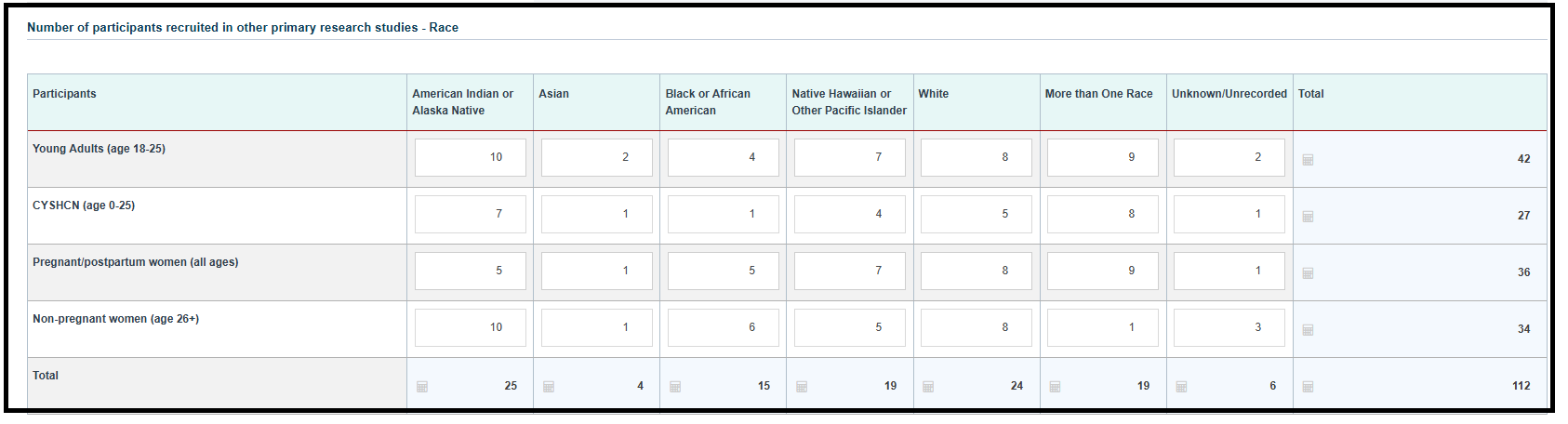1568x424 pixels.
Task: Click calculator icon under White column total
Action: [x=928, y=387]
